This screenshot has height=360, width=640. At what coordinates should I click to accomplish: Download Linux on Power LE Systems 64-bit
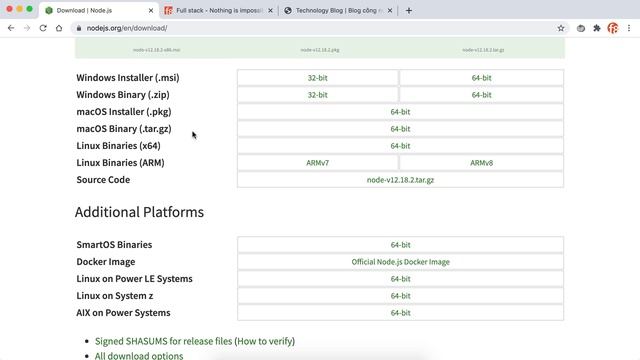(x=400, y=279)
